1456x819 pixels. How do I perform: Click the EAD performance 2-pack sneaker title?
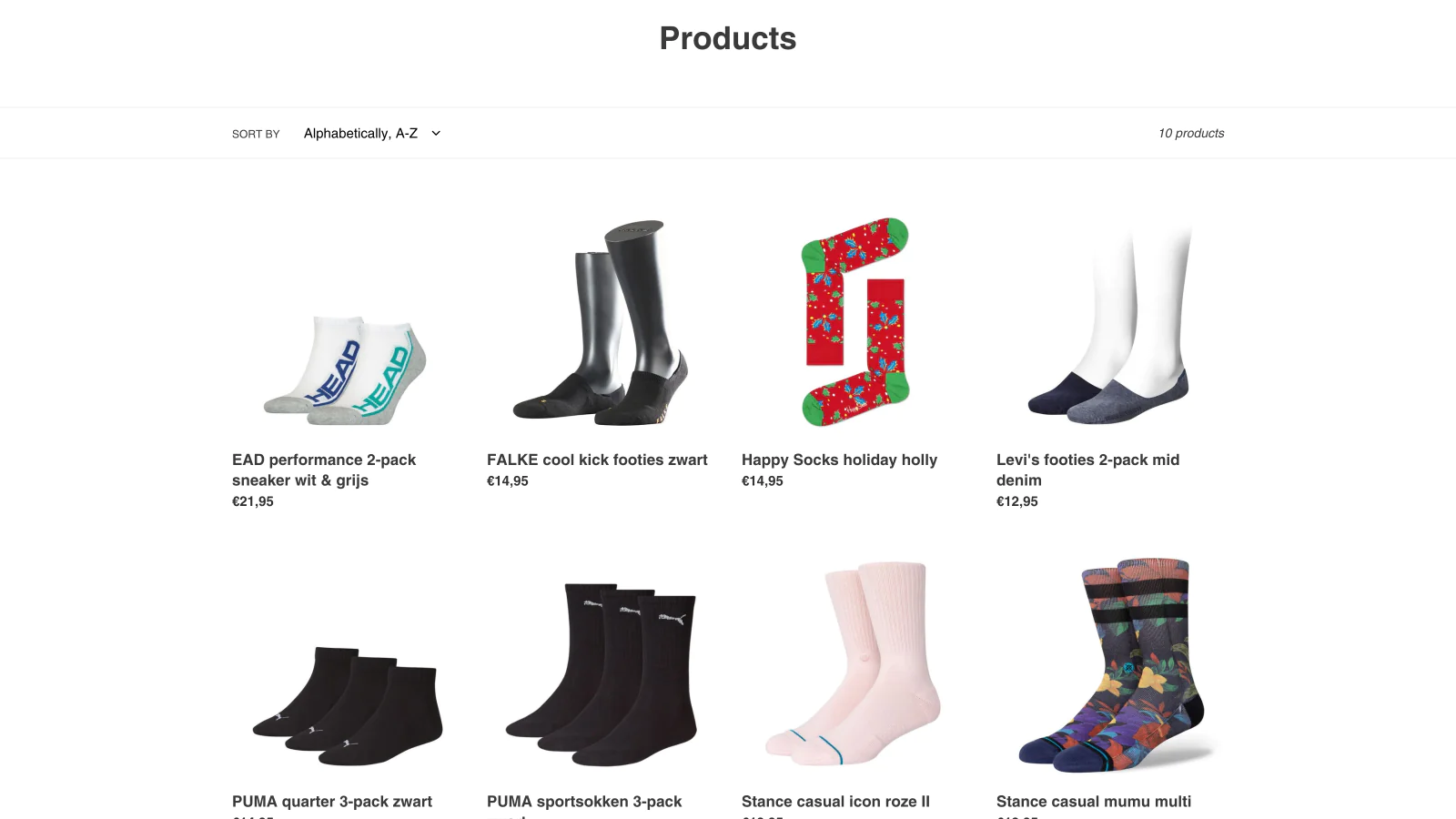point(324,470)
